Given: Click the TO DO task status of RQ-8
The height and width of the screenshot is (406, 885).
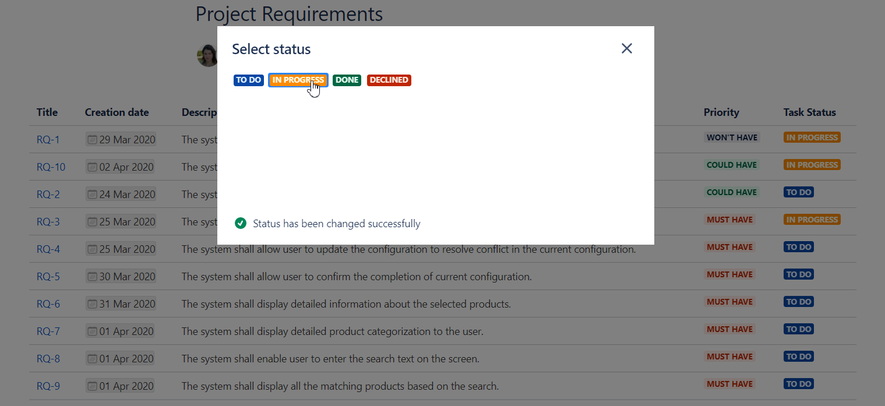Looking at the screenshot, I should [799, 356].
